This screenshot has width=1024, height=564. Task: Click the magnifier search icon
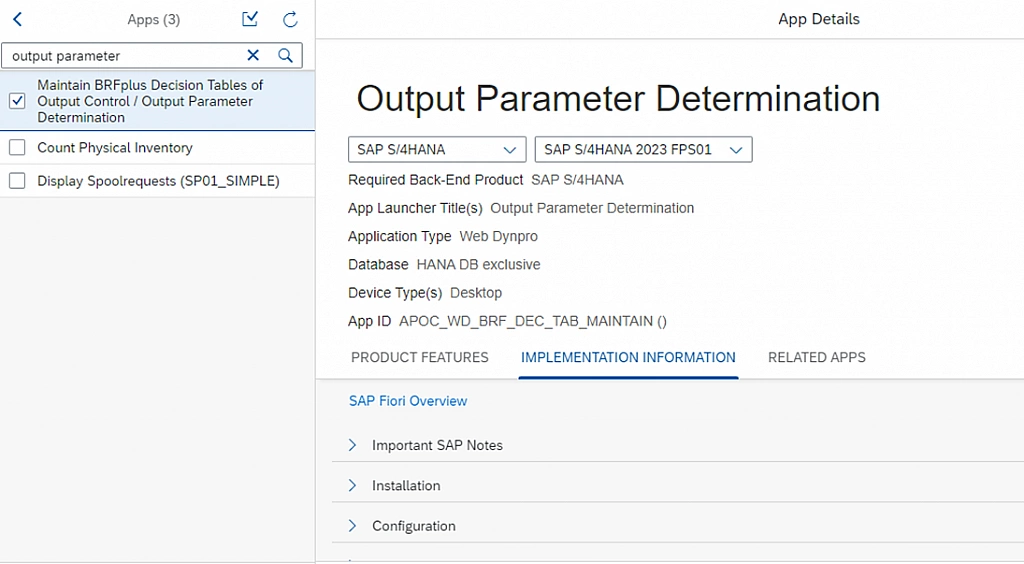(285, 55)
